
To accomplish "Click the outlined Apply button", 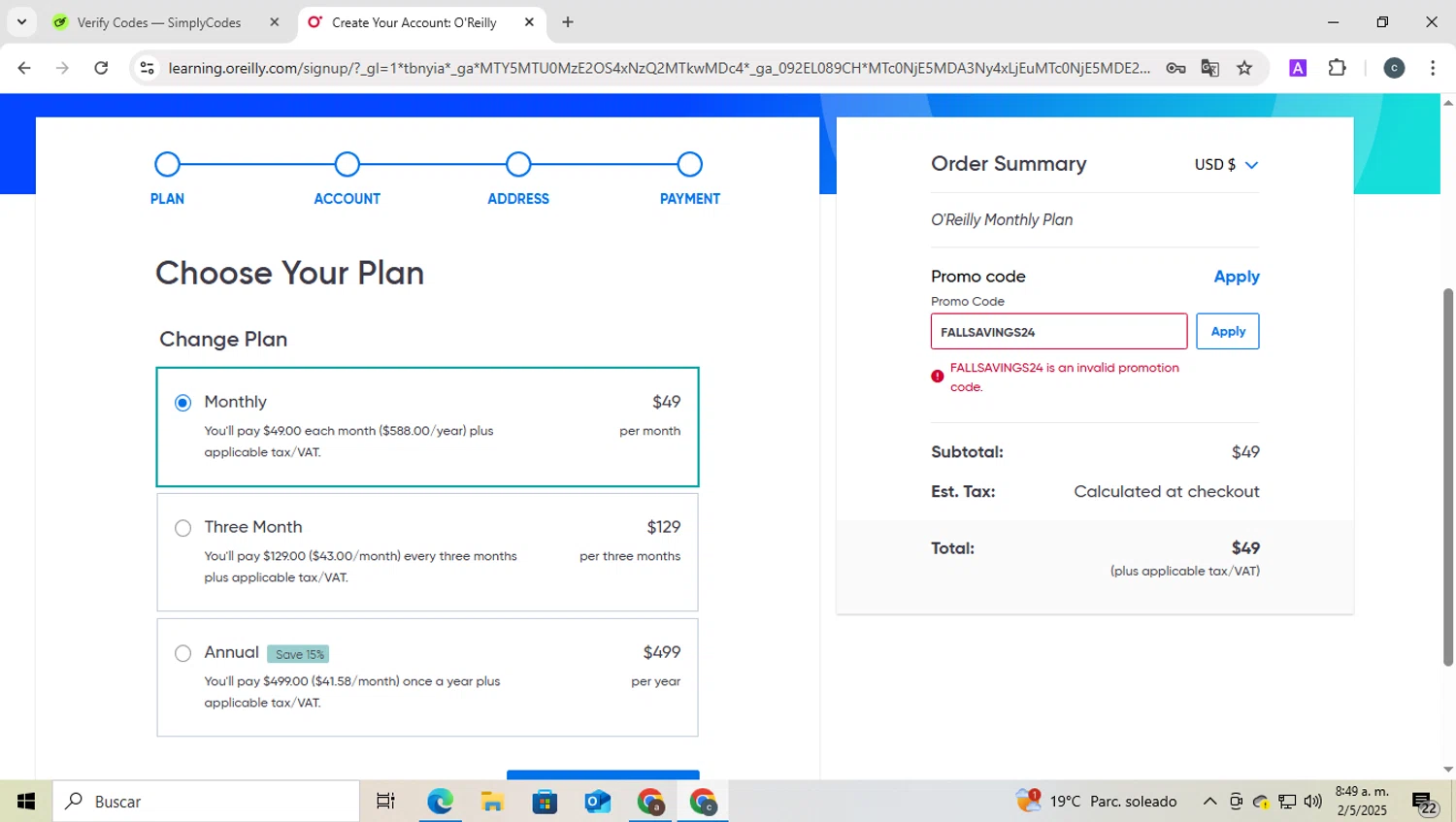I will coord(1228,332).
